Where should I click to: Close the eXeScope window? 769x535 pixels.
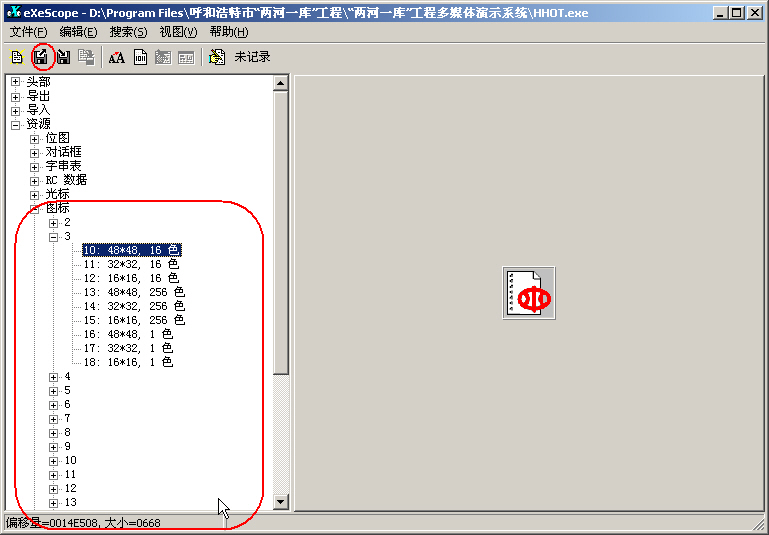pyautogui.click(x=755, y=13)
